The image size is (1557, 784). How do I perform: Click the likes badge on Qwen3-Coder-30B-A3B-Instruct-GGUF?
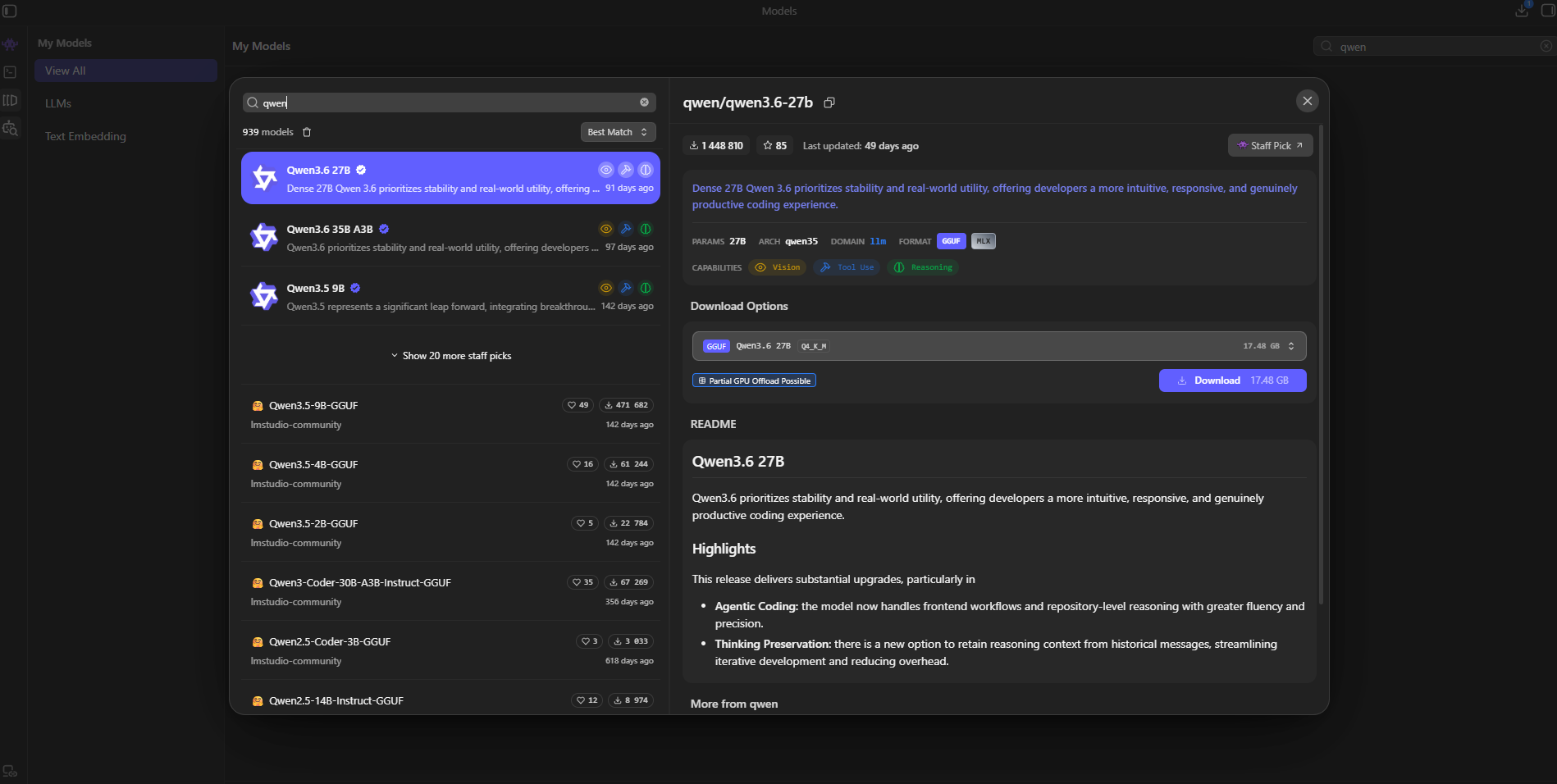point(582,582)
